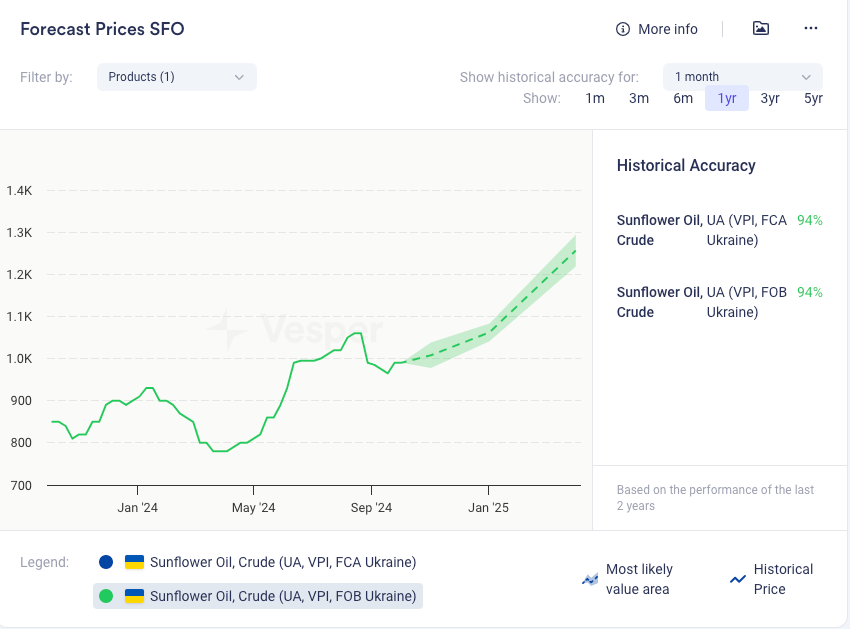The width and height of the screenshot is (850, 629).
Task: Show the 3m time range
Action: [x=639, y=98]
